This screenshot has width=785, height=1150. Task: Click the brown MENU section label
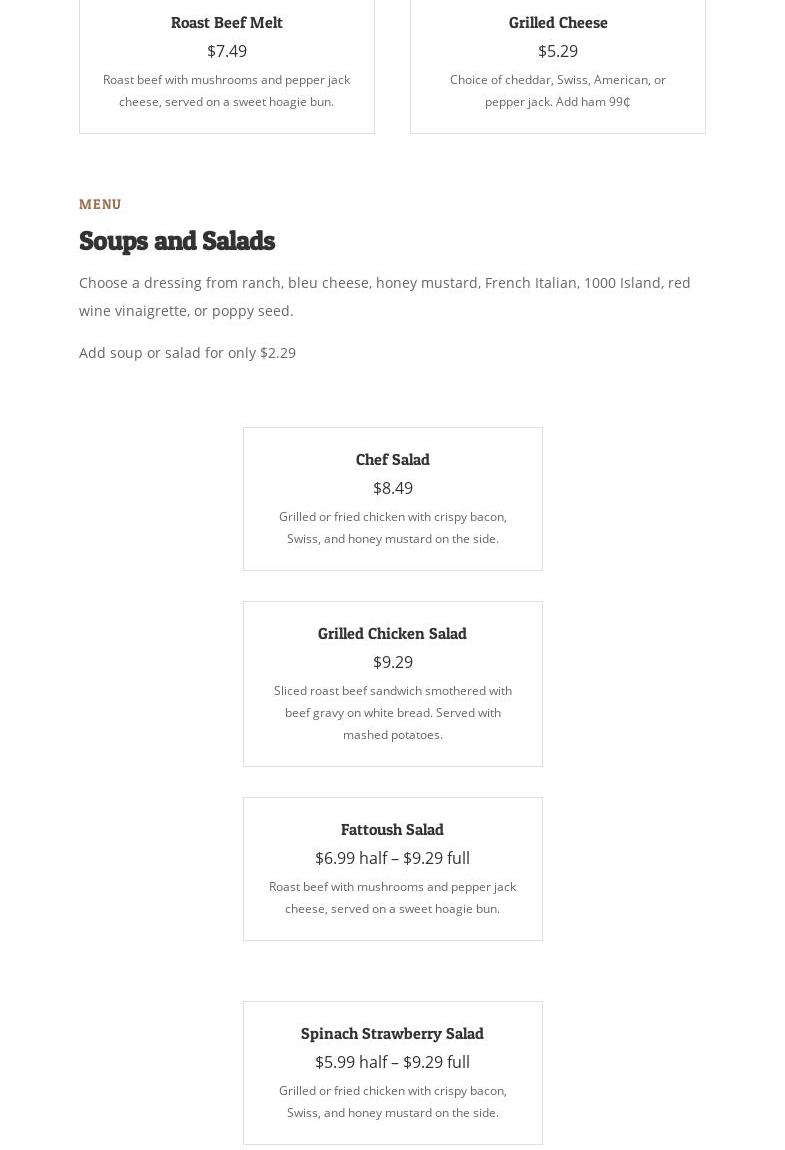[100, 204]
